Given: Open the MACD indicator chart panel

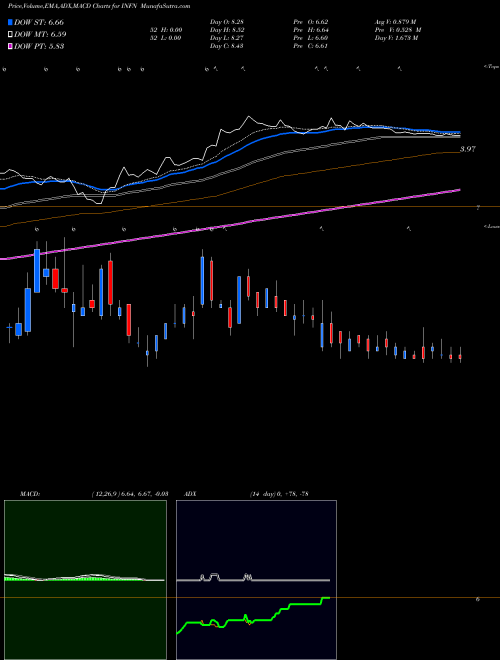Looking at the screenshot, I should coord(85,580).
